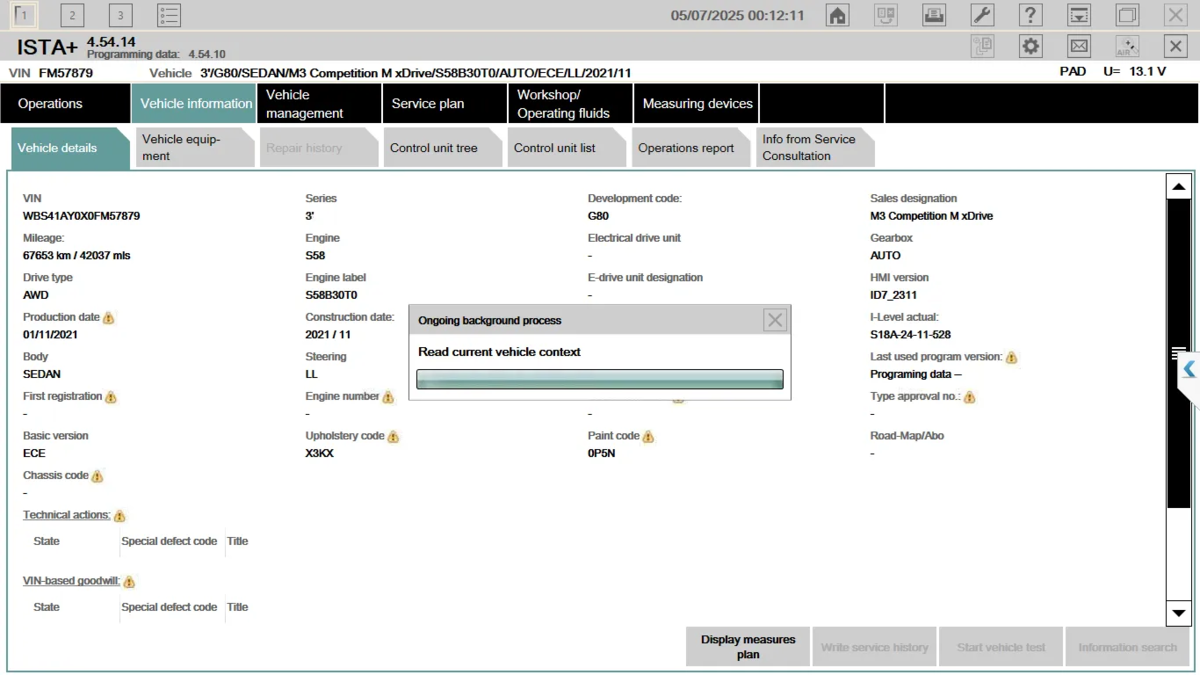1200x675 pixels.
Task: Click the envelope mail icon
Action: pos(1078,46)
